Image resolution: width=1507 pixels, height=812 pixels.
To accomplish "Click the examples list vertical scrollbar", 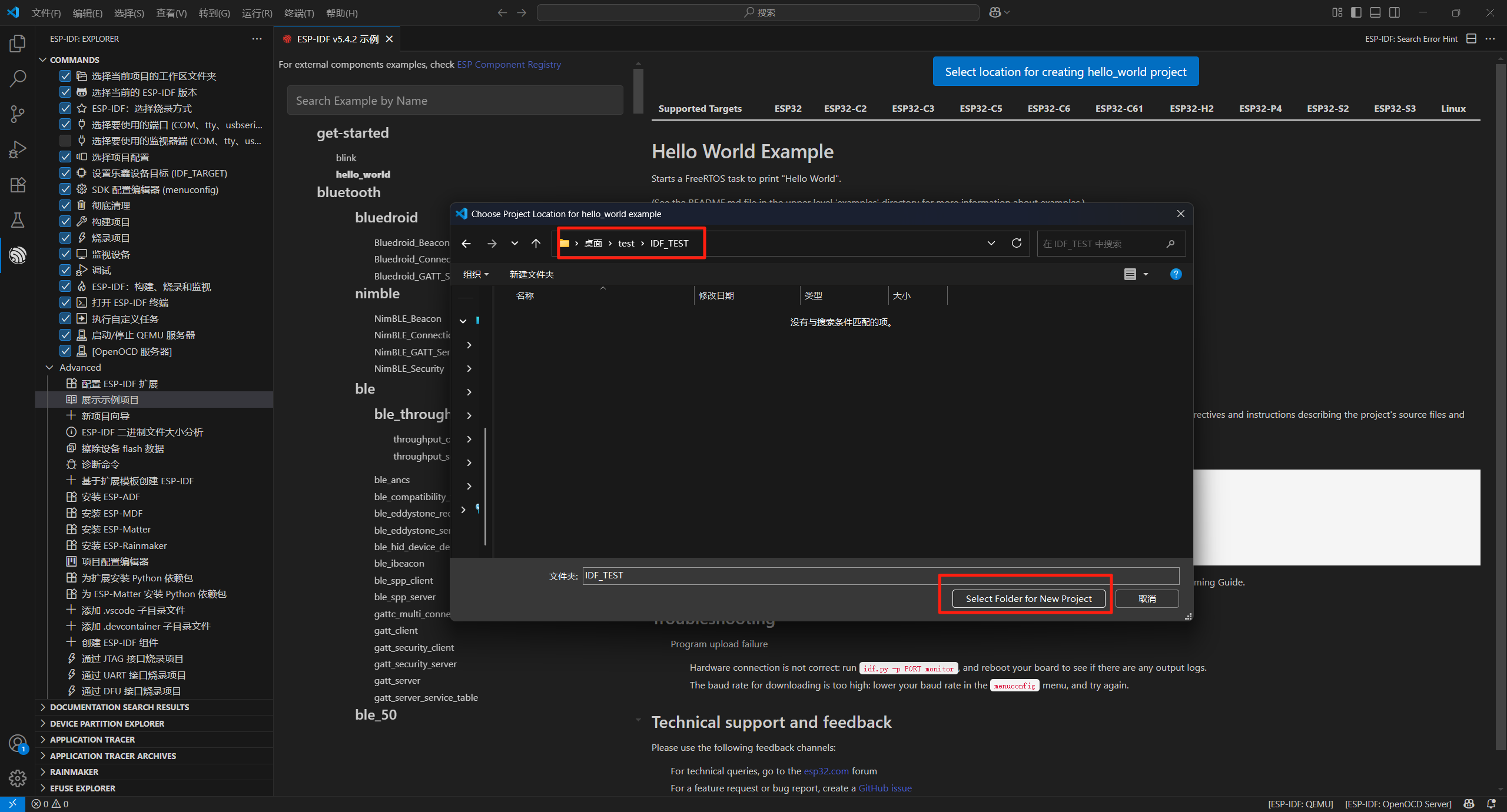I will [638, 91].
